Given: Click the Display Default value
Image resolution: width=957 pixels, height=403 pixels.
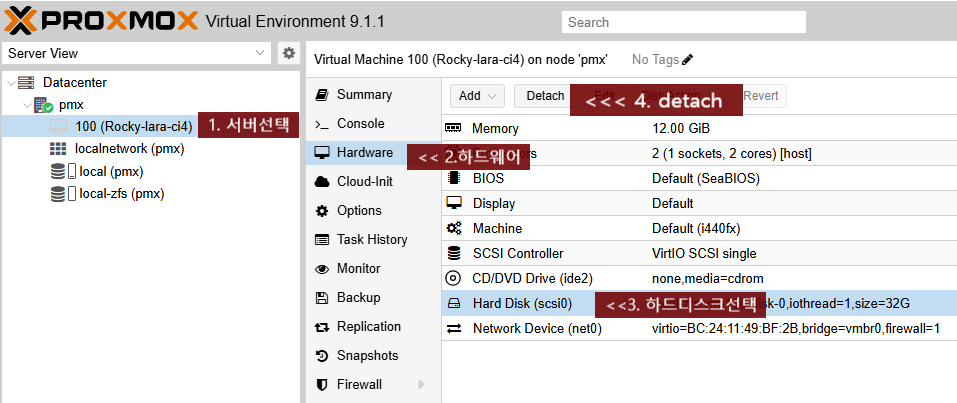Looking at the screenshot, I should tap(673, 203).
